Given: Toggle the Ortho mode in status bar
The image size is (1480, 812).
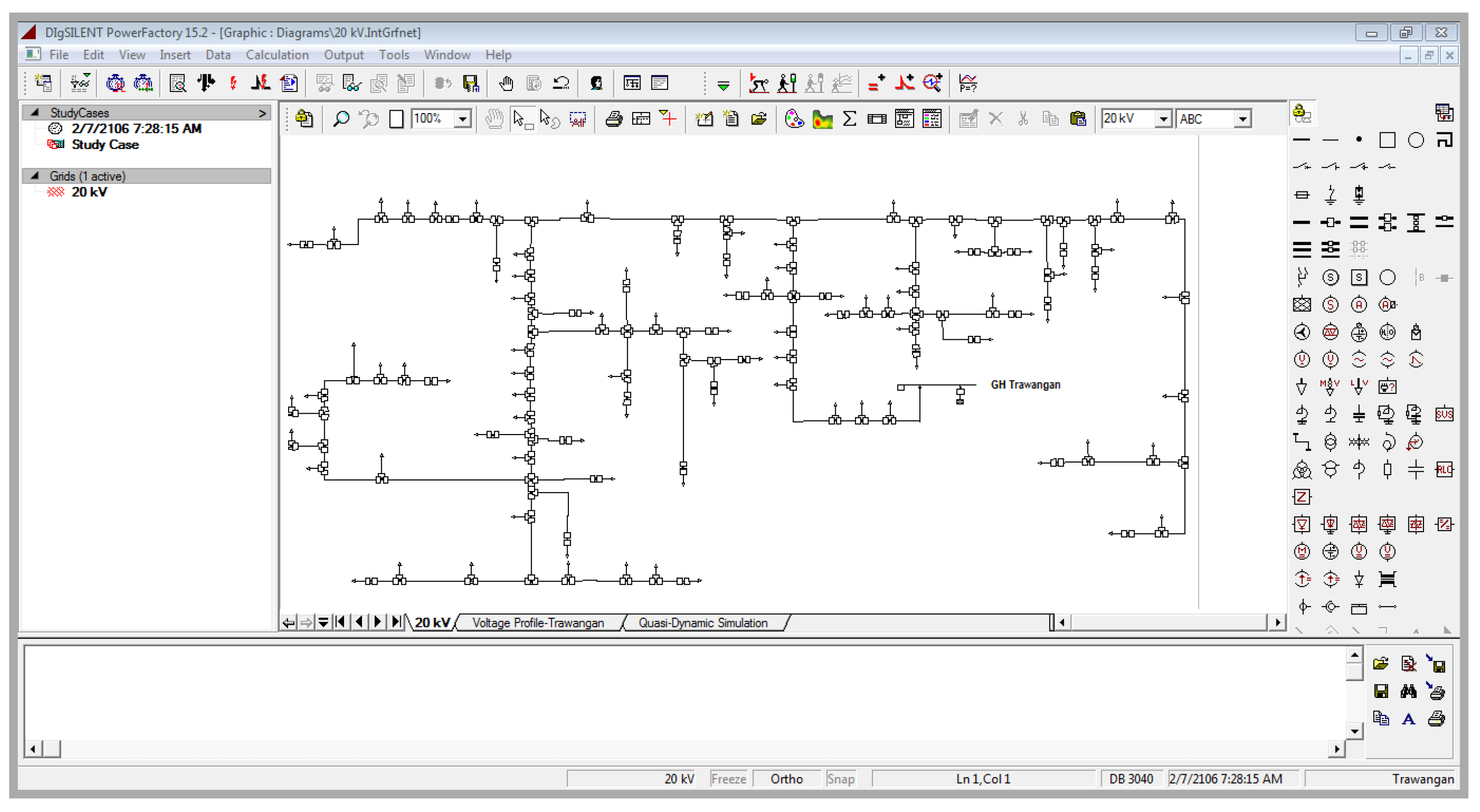Looking at the screenshot, I should click(x=786, y=779).
